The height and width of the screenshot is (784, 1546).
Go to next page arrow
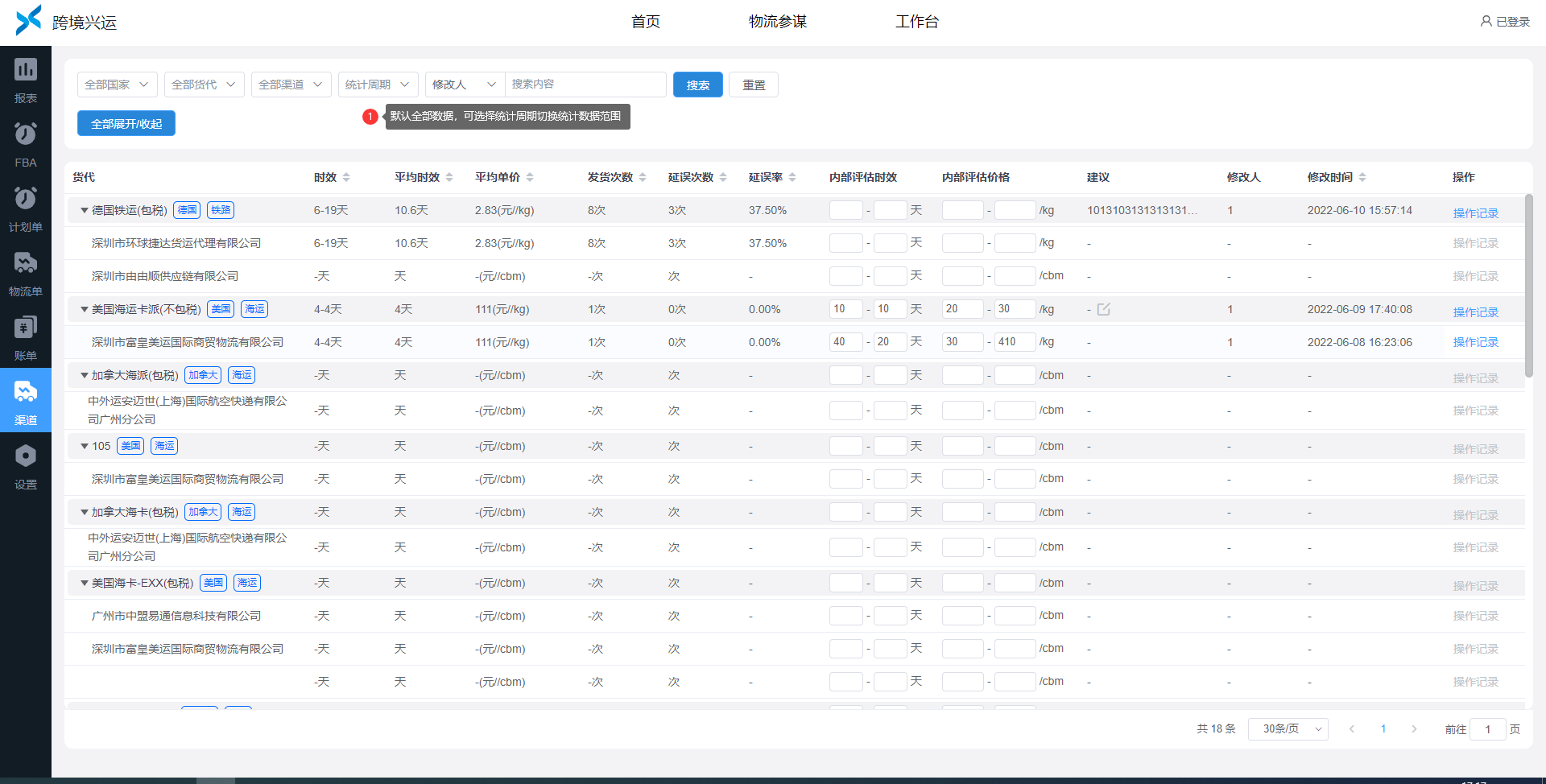point(1414,728)
